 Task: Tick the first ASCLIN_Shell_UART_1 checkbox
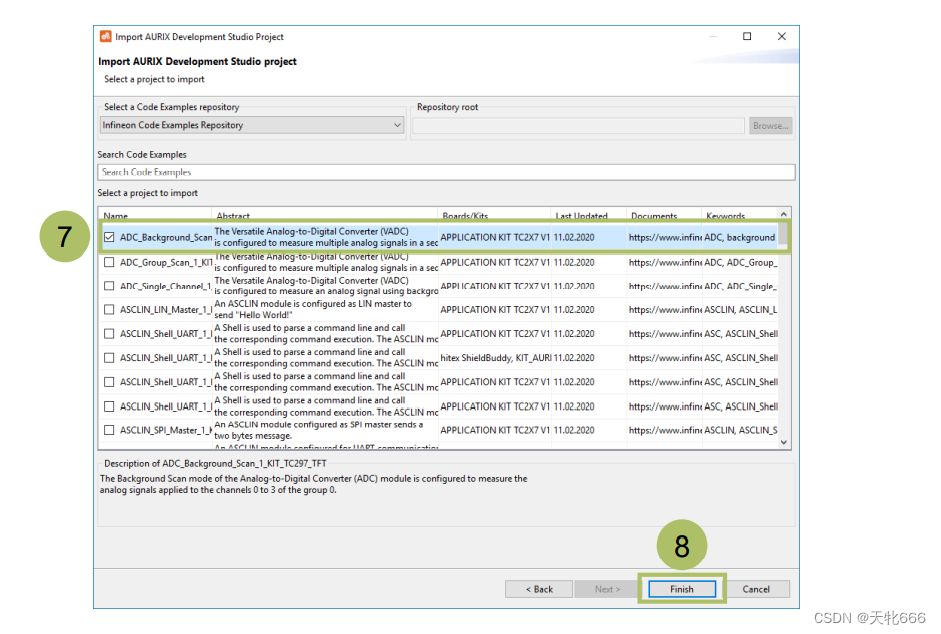(109, 333)
